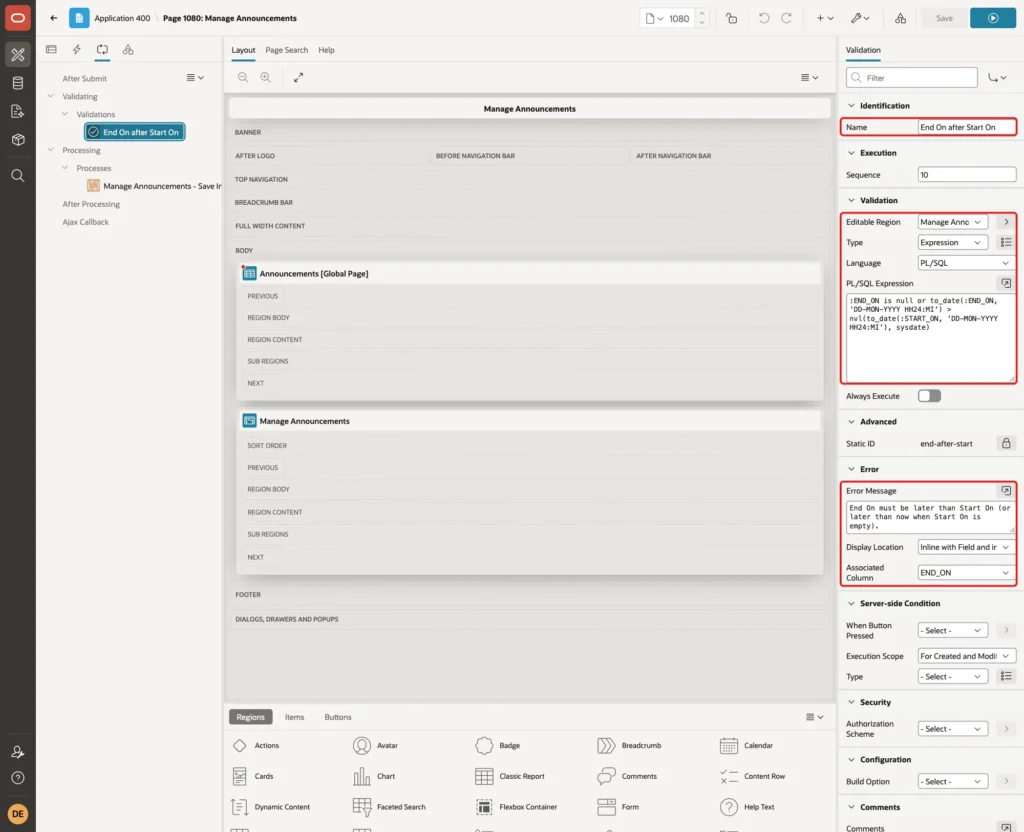Select the Regions gallery tab
Screen dimensions: 1024x832
point(250,717)
